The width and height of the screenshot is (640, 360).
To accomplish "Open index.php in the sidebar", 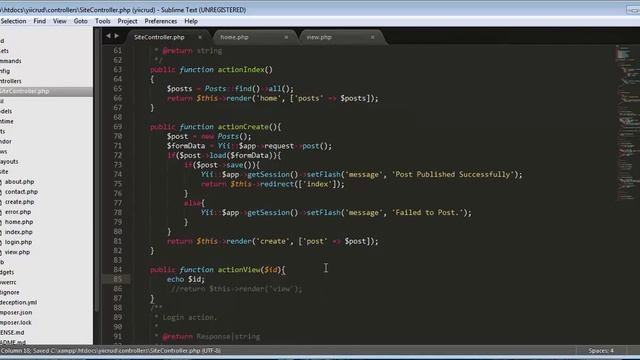I will [x=18, y=232].
